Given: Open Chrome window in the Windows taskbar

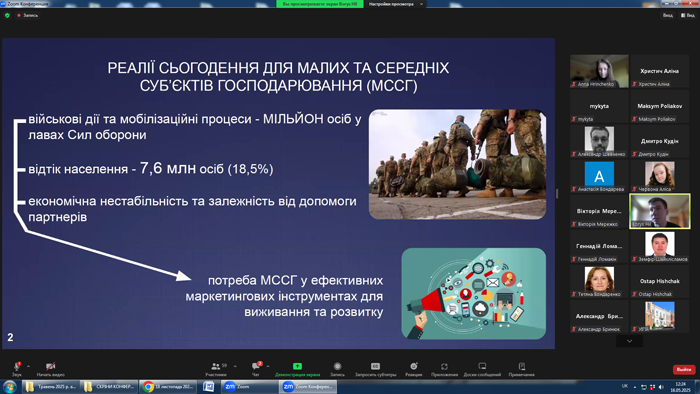Looking at the screenshot, I should (168, 387).
